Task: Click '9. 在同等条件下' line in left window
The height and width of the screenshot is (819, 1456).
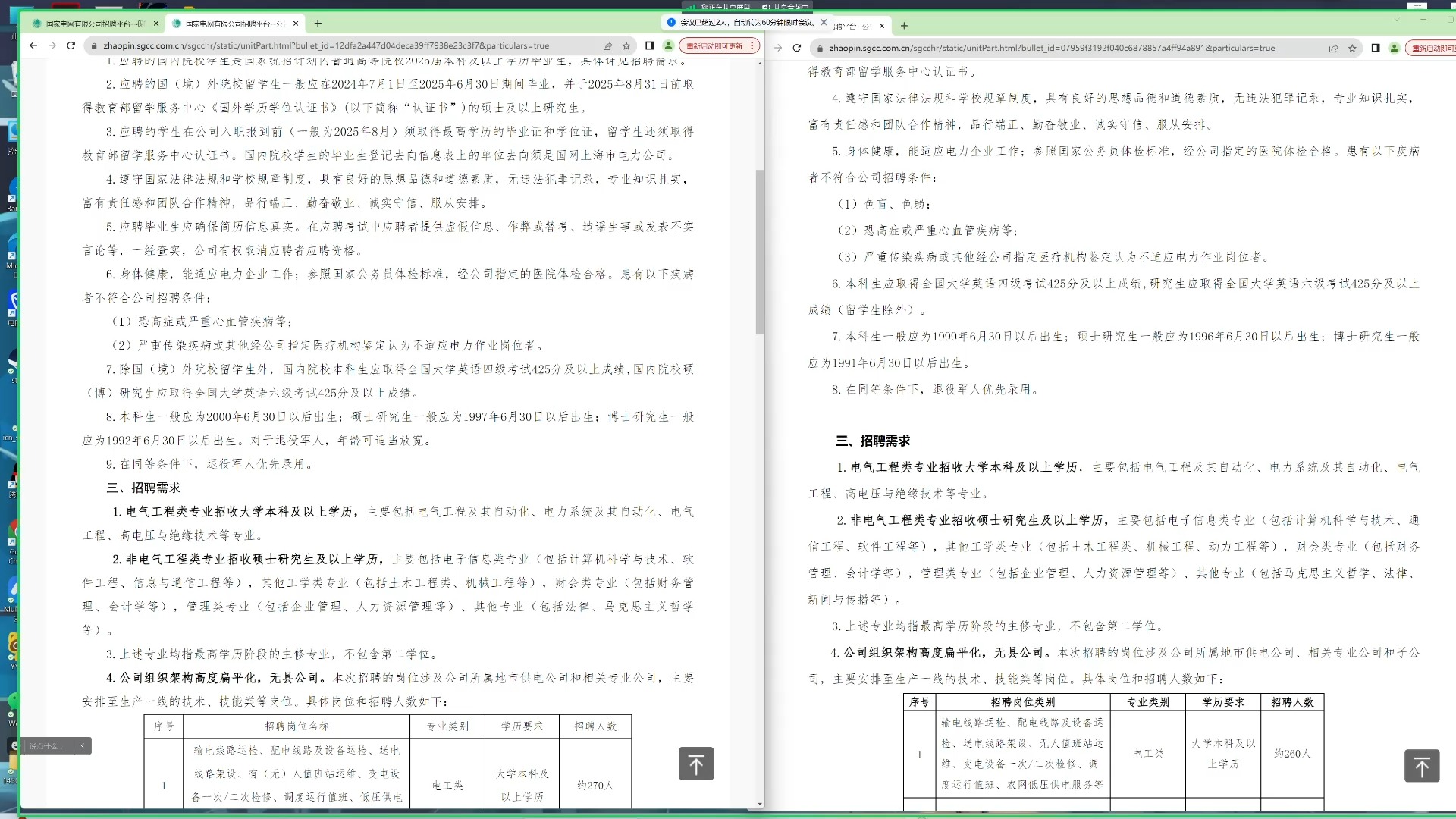Action: click(209, 464)
